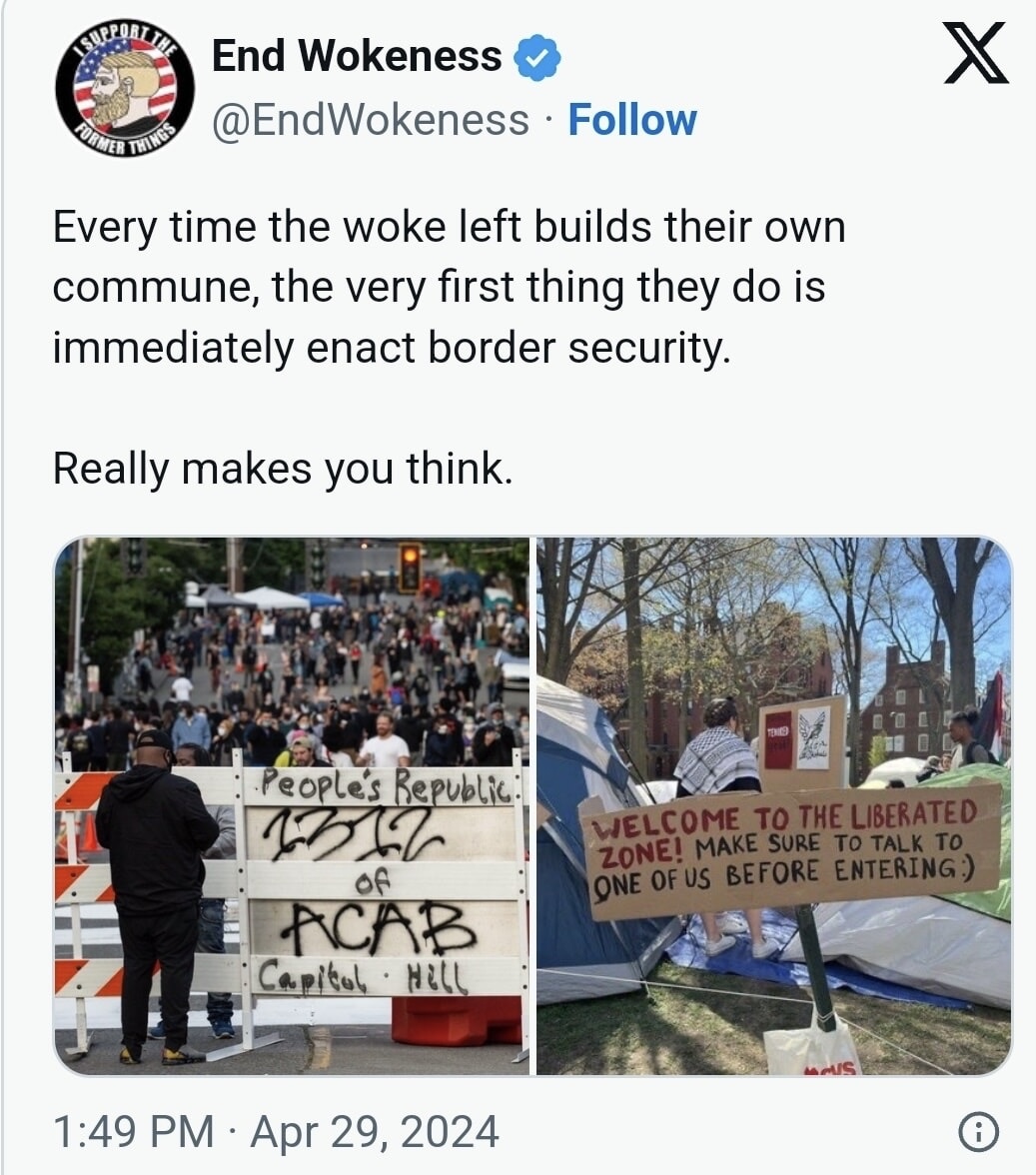Image resolution: width=1036 pixels, height=1175 pixels.
Task: Open the Liberated Zone sign photo
Action: (774, 806)
